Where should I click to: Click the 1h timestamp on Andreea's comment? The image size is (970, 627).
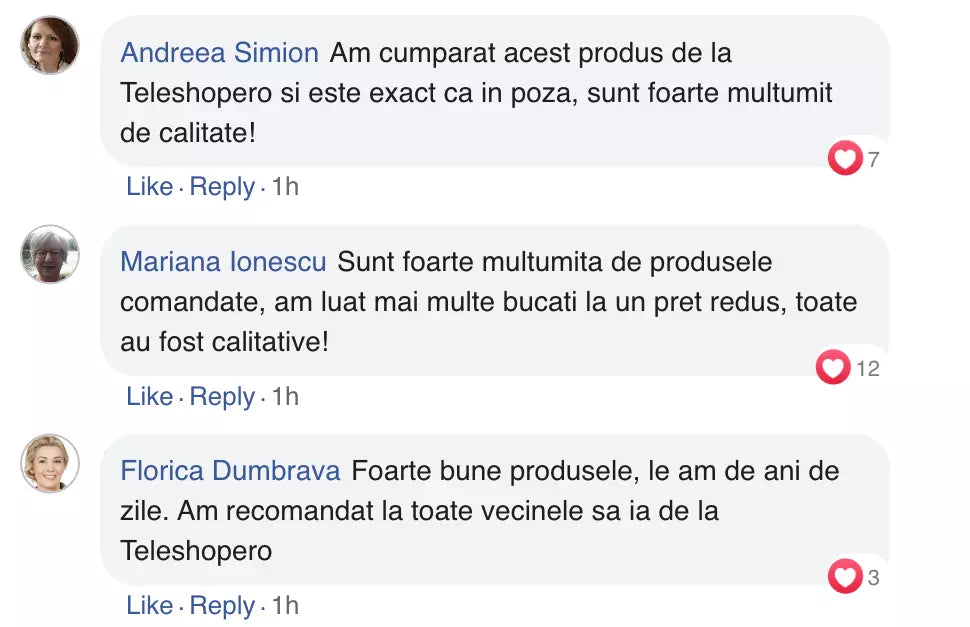pos(285,187)
